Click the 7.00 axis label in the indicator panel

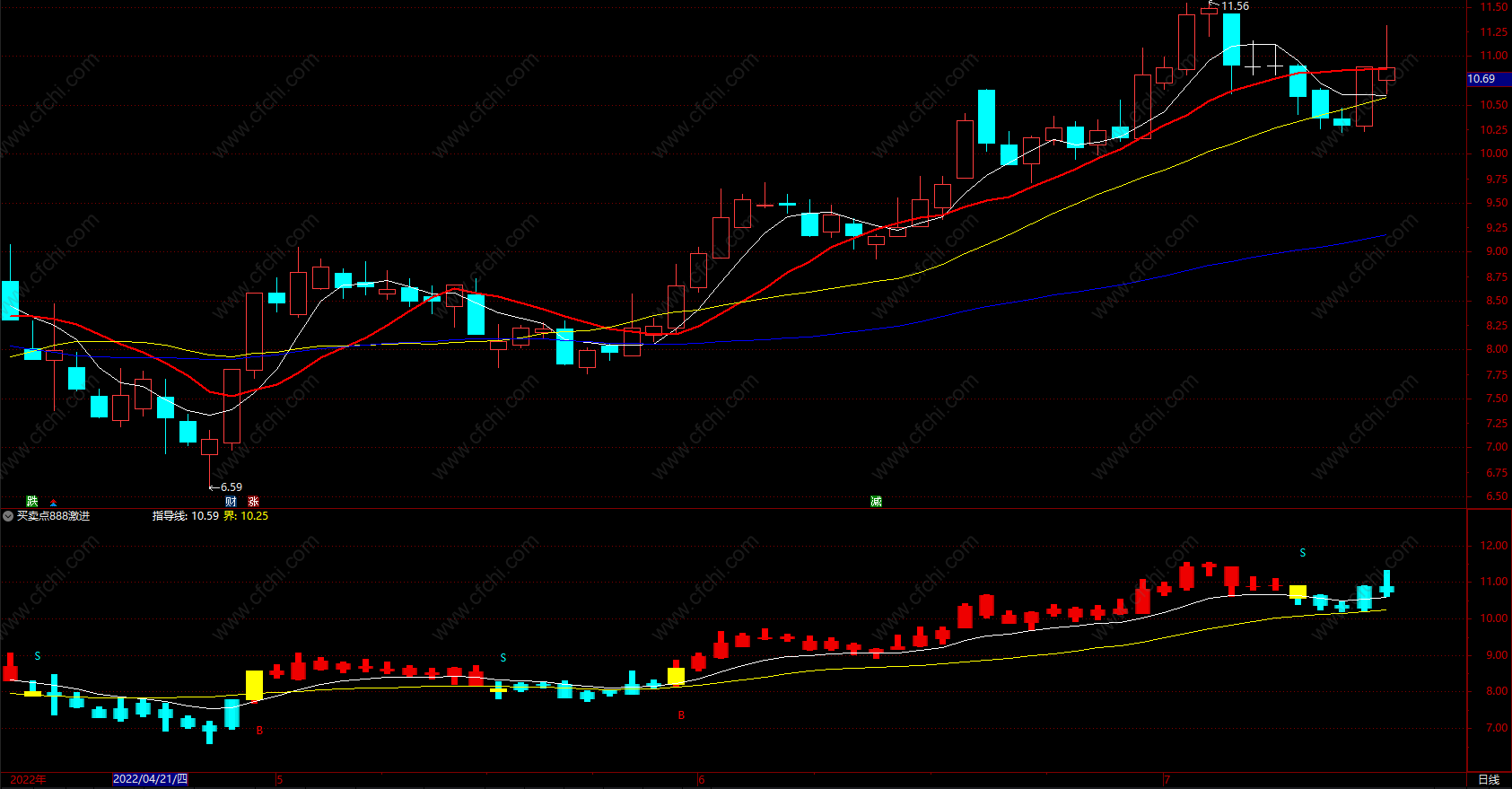tap(1497, 728)
